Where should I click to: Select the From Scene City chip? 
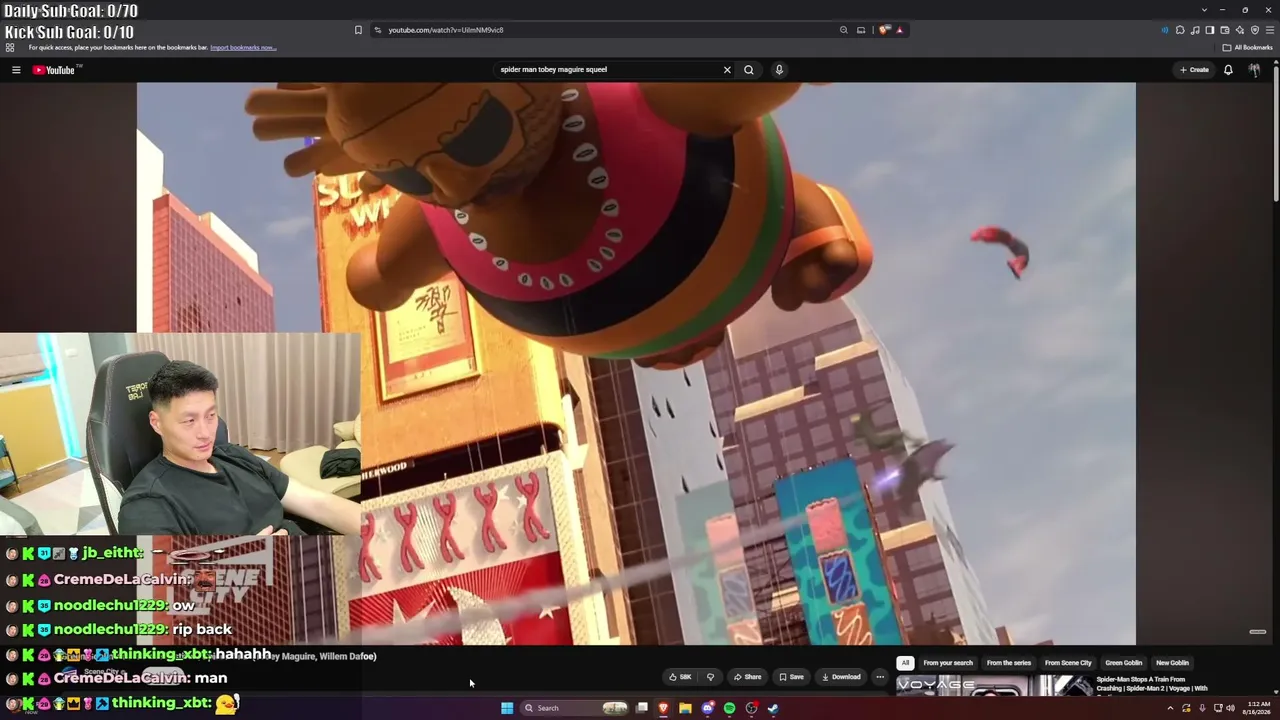[1068, 663]
